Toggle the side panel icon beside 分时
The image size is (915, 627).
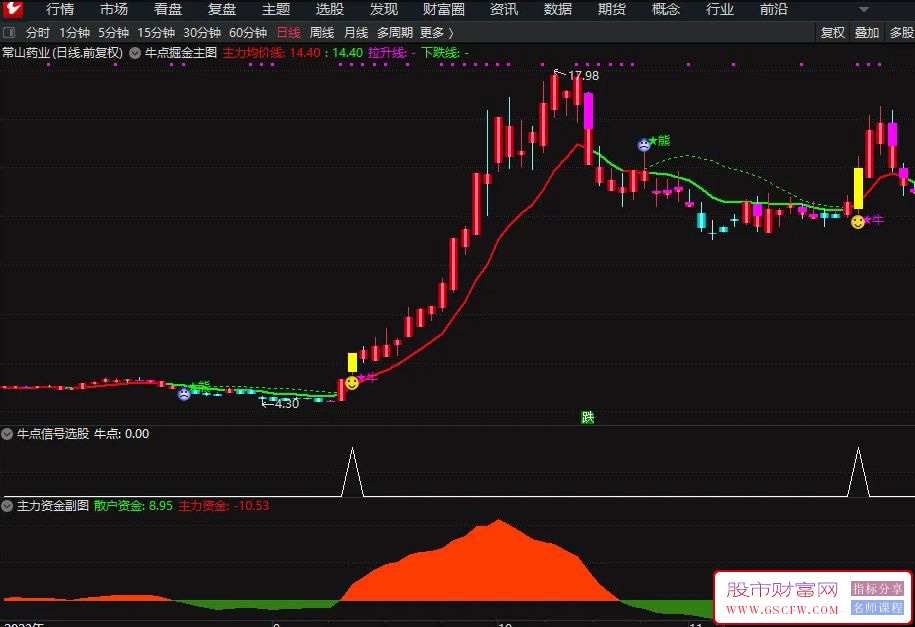[9, 33]
